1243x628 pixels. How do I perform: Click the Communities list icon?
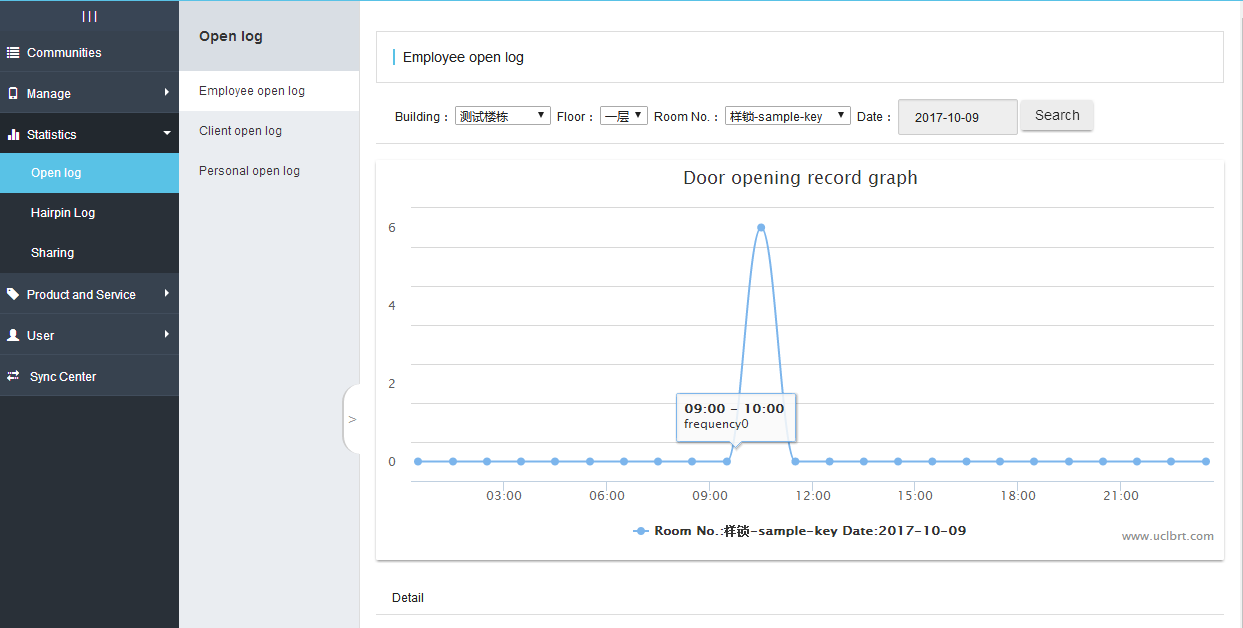point(13,52)
